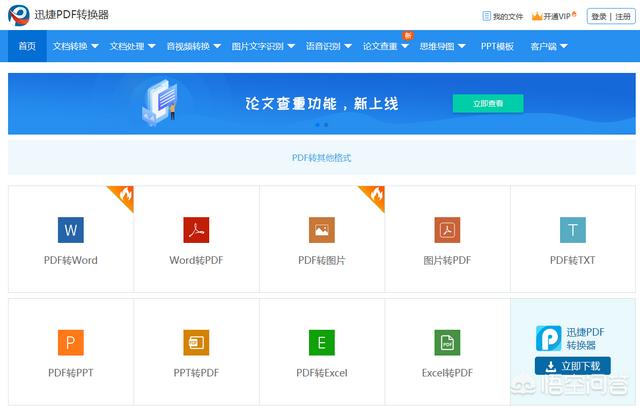Click the 登录 link
640x407 pixels.
pyautogui.click(x=599, y=16)
